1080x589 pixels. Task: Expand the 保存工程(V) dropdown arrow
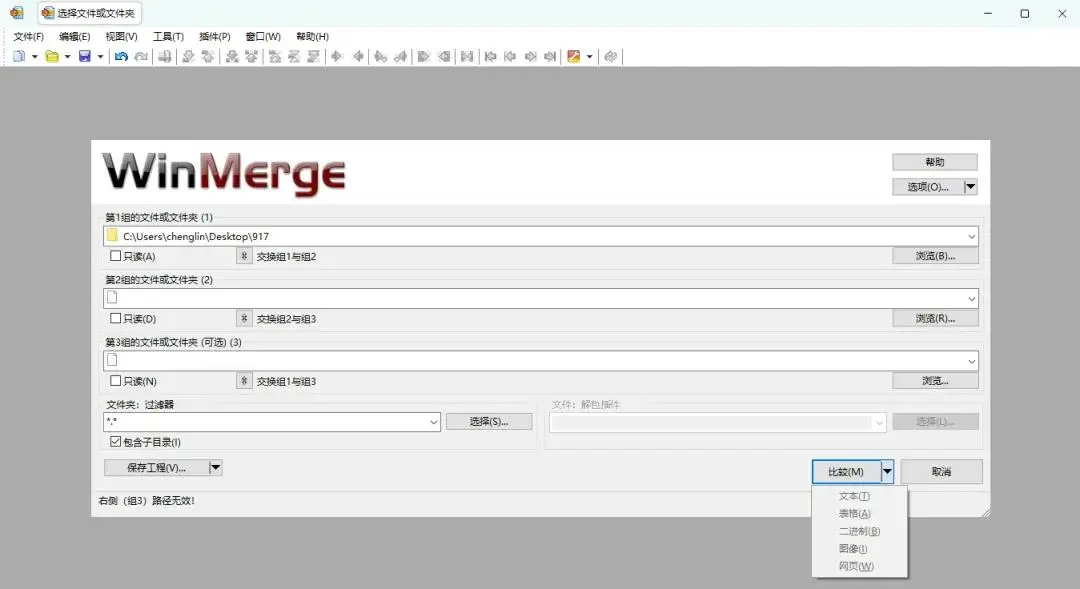point(215,467)
